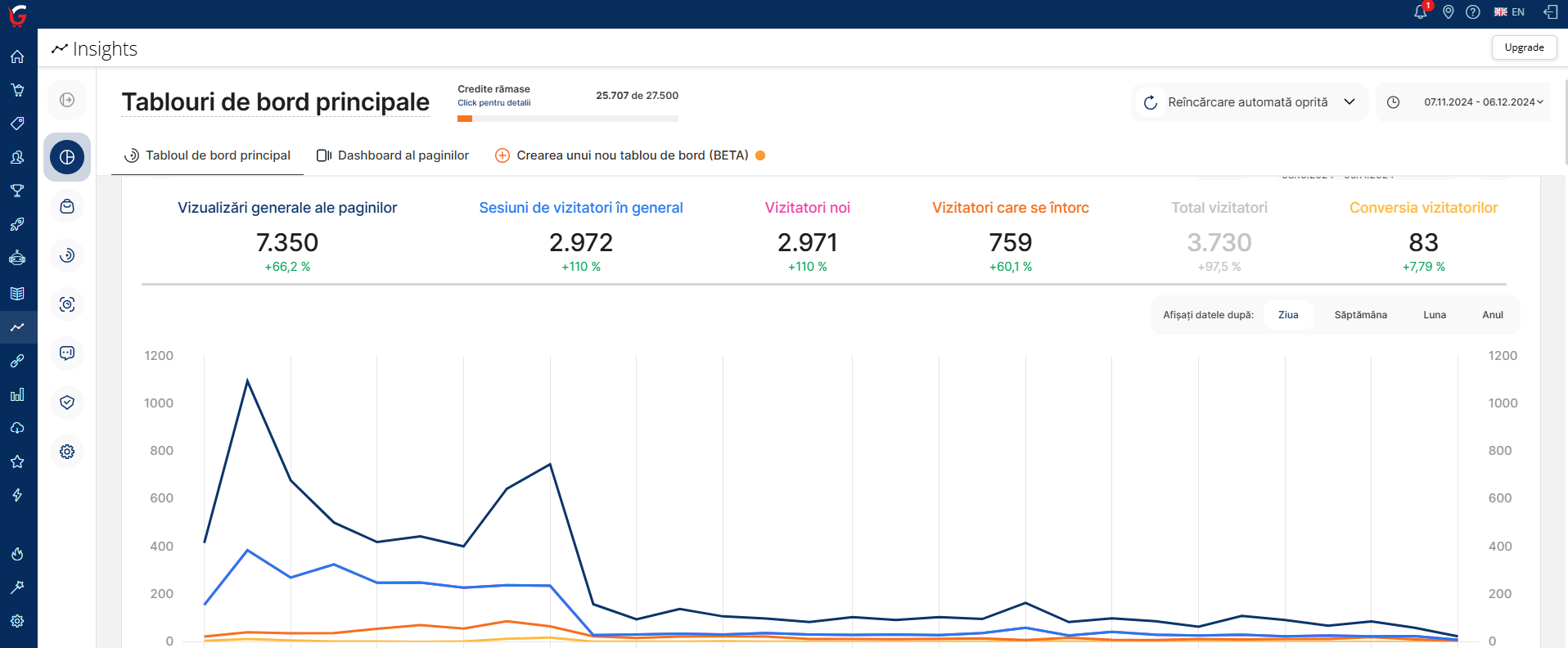Show data by Anul
This screenshot has height=648, width=1568.
pos(1493,315)
